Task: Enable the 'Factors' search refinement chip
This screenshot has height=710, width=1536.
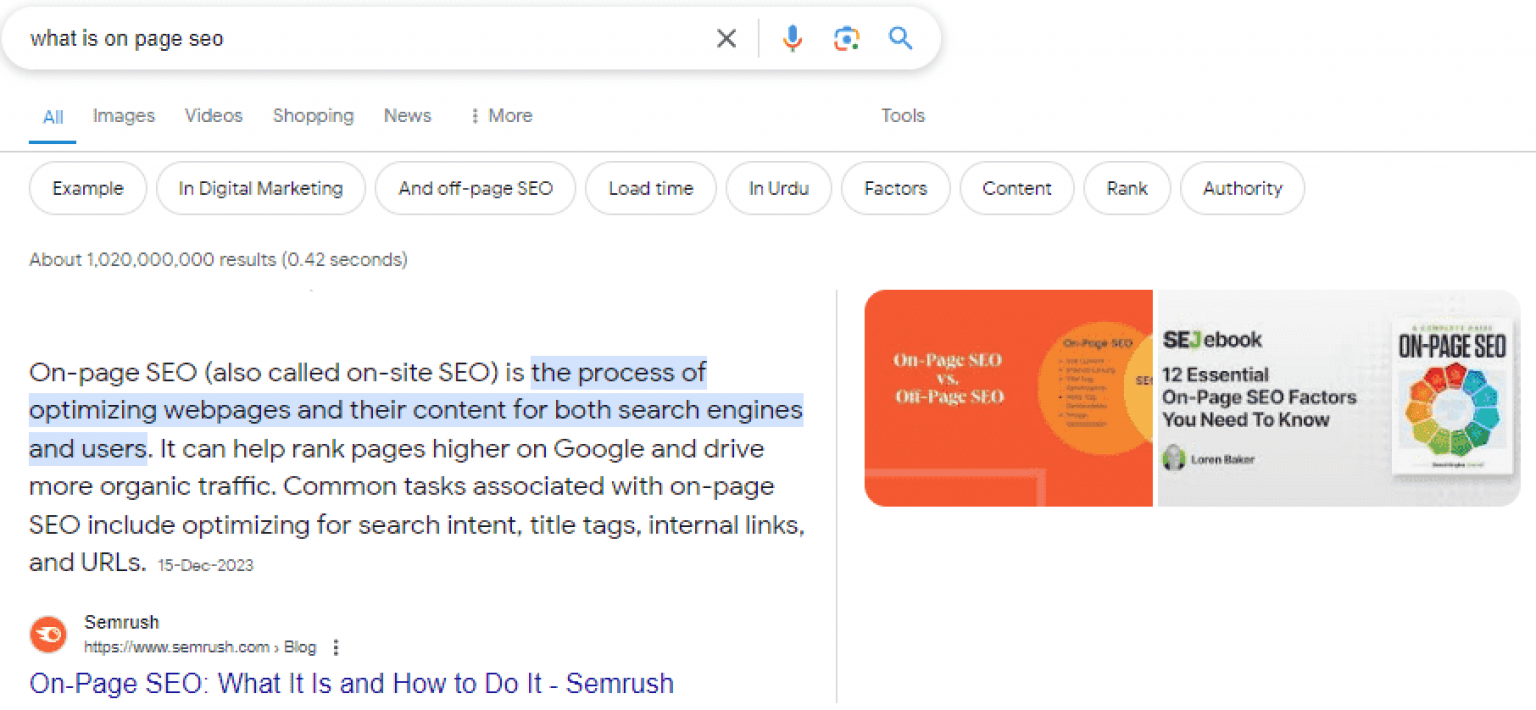Action: (895, 188)
